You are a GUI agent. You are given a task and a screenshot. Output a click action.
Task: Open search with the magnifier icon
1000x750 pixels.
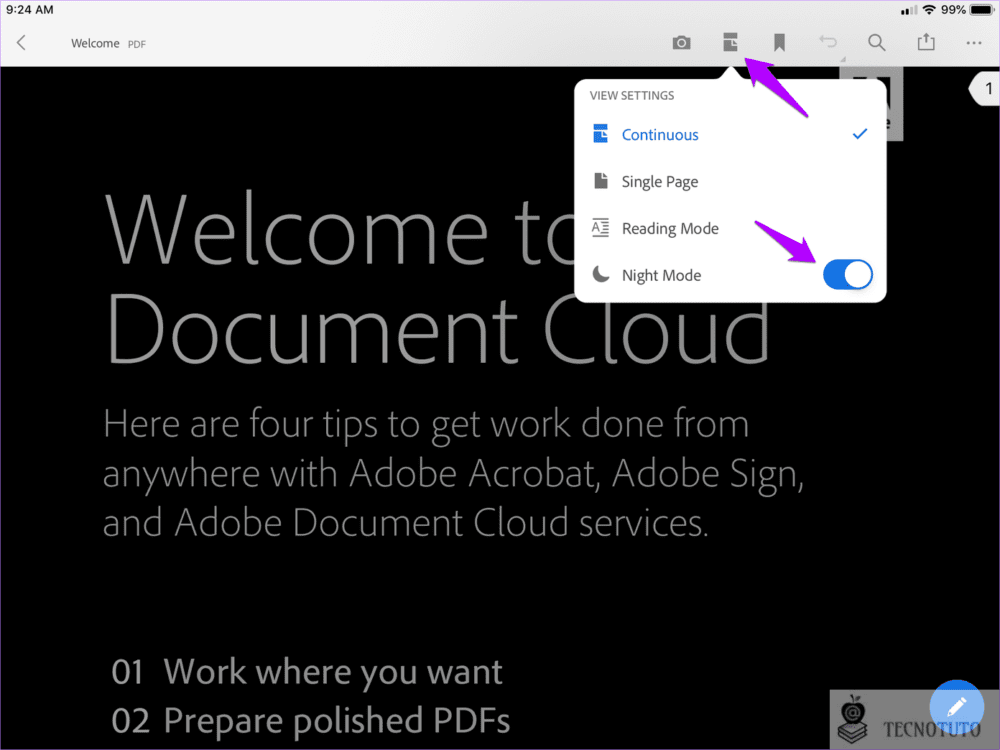click(x=877, y=43)
